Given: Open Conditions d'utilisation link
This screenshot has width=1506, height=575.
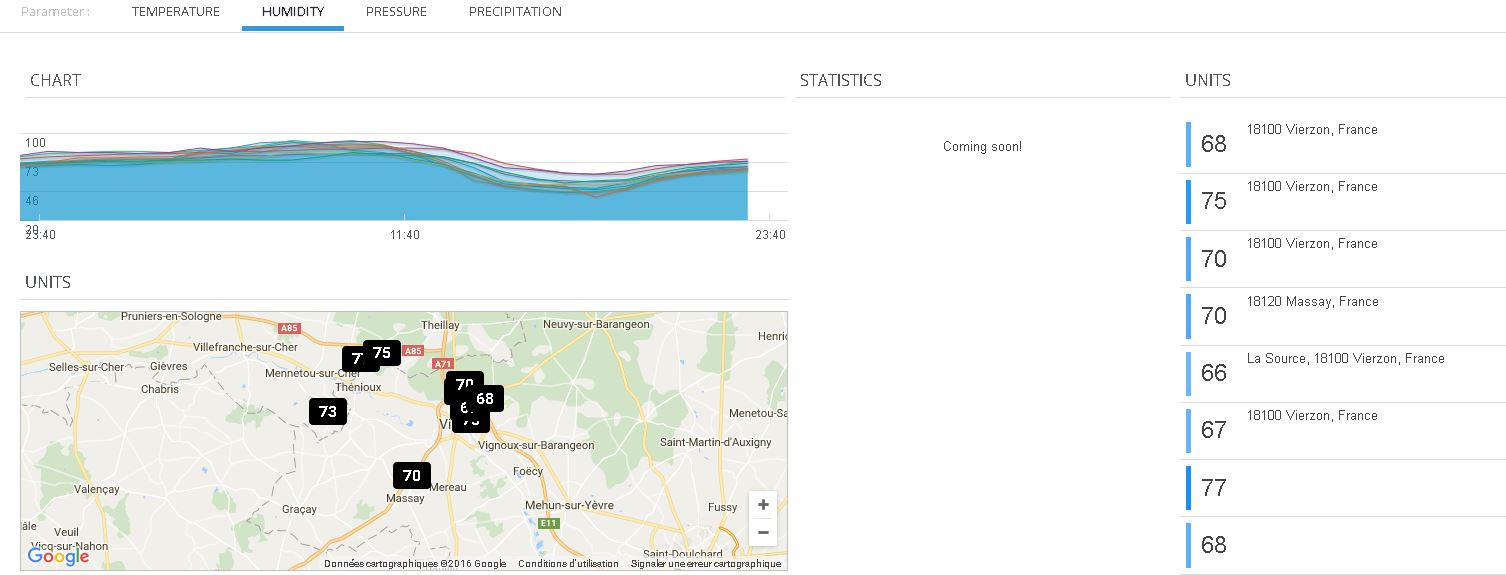Looking at the screenshot, I should point(568,564).
